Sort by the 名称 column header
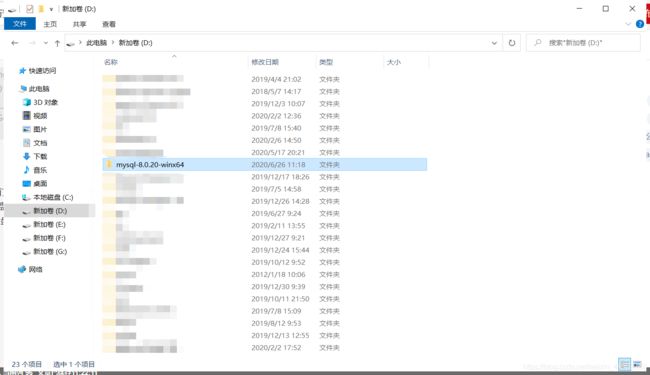The image size is (650, 375). coord(111,62)
